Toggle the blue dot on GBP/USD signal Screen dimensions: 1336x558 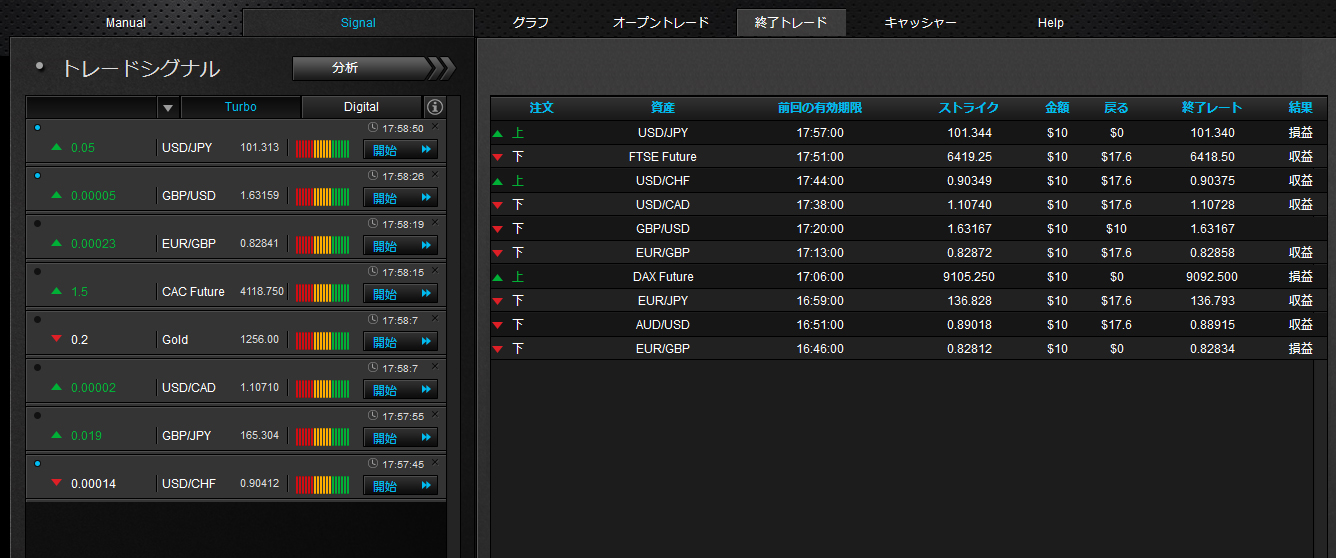pos(37,175)
